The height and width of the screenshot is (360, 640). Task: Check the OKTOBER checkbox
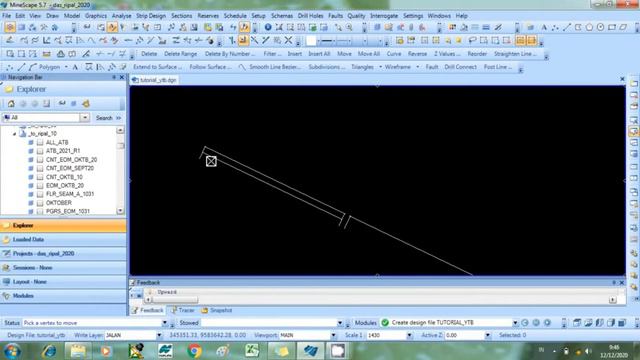(40, 202)
